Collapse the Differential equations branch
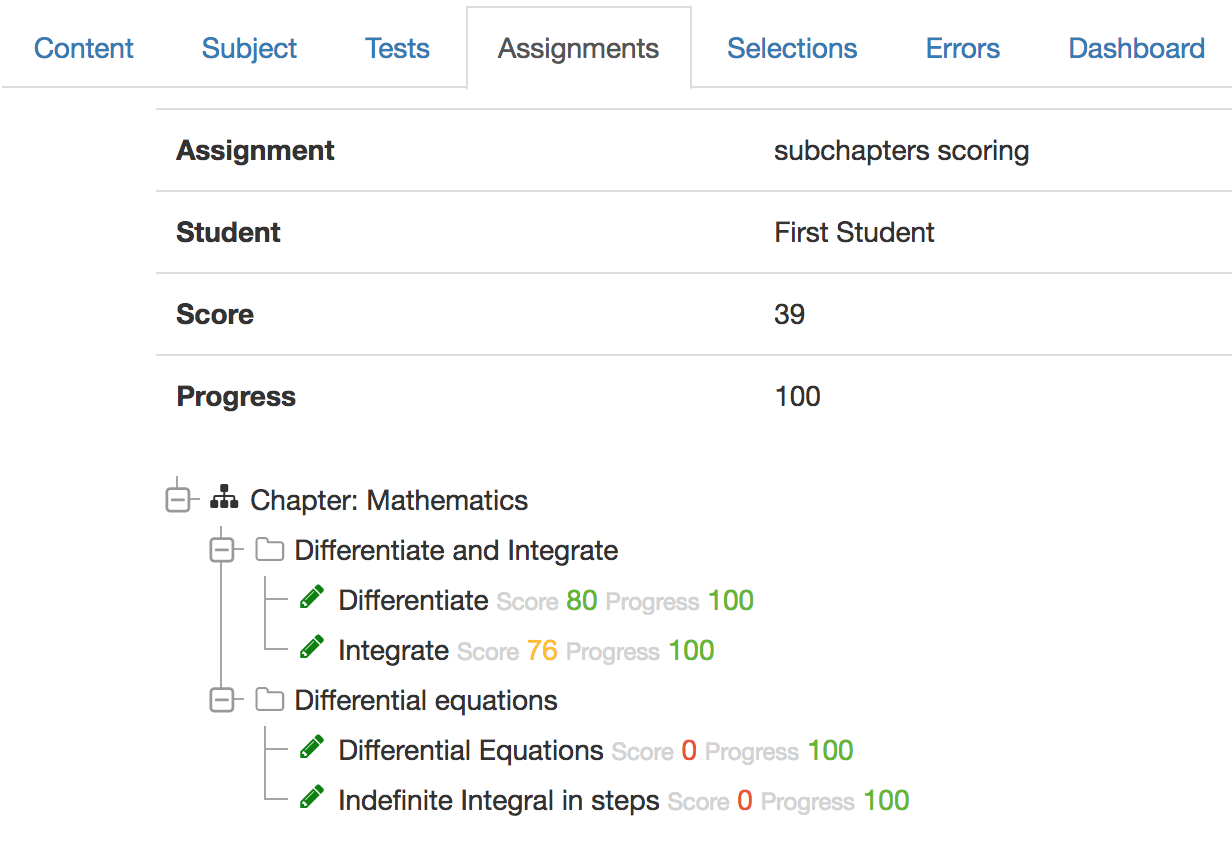Screen dimensions: 1232x866 (x=222, y=698)
